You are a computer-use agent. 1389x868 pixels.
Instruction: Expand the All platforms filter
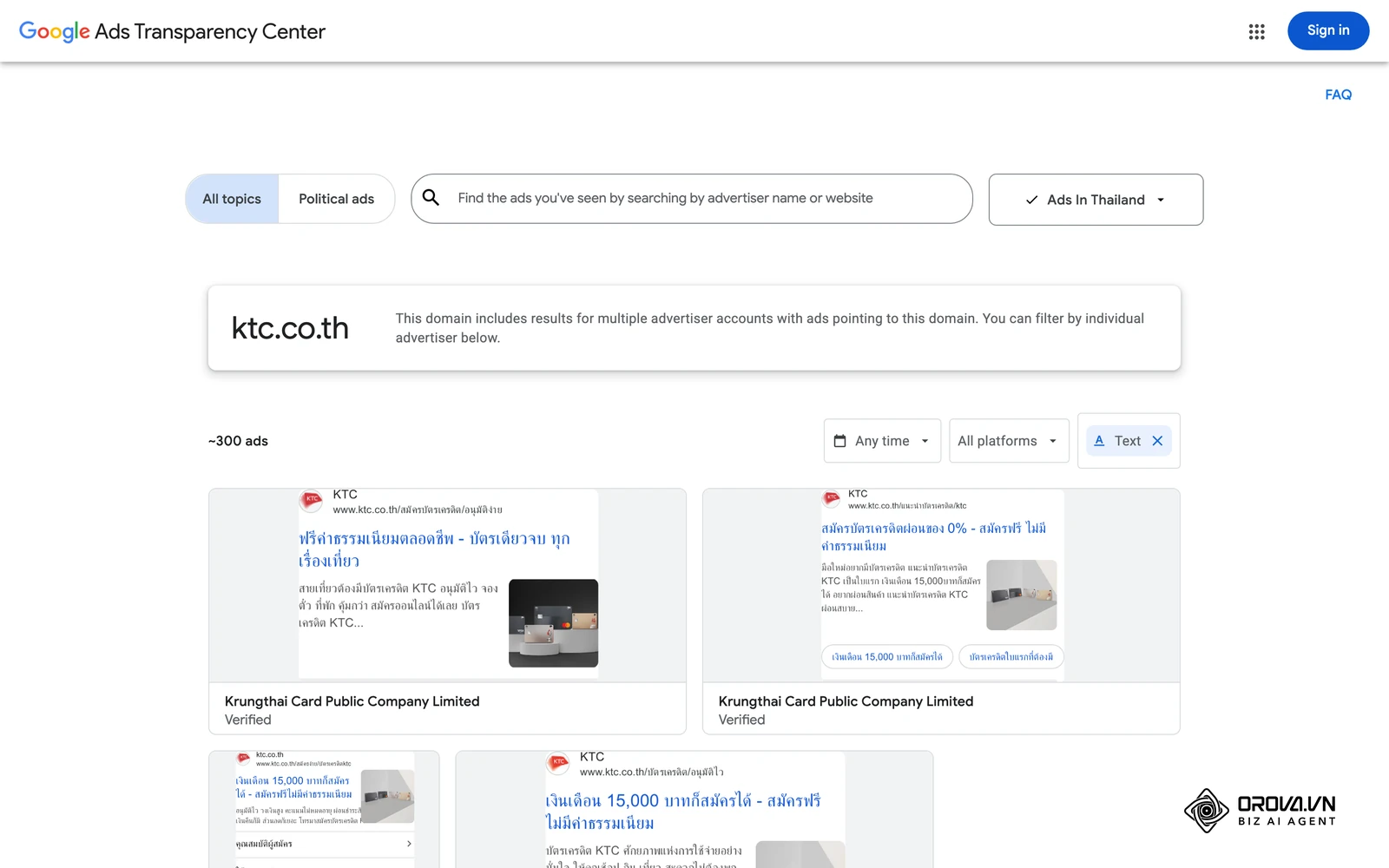tap(1009, 441)
